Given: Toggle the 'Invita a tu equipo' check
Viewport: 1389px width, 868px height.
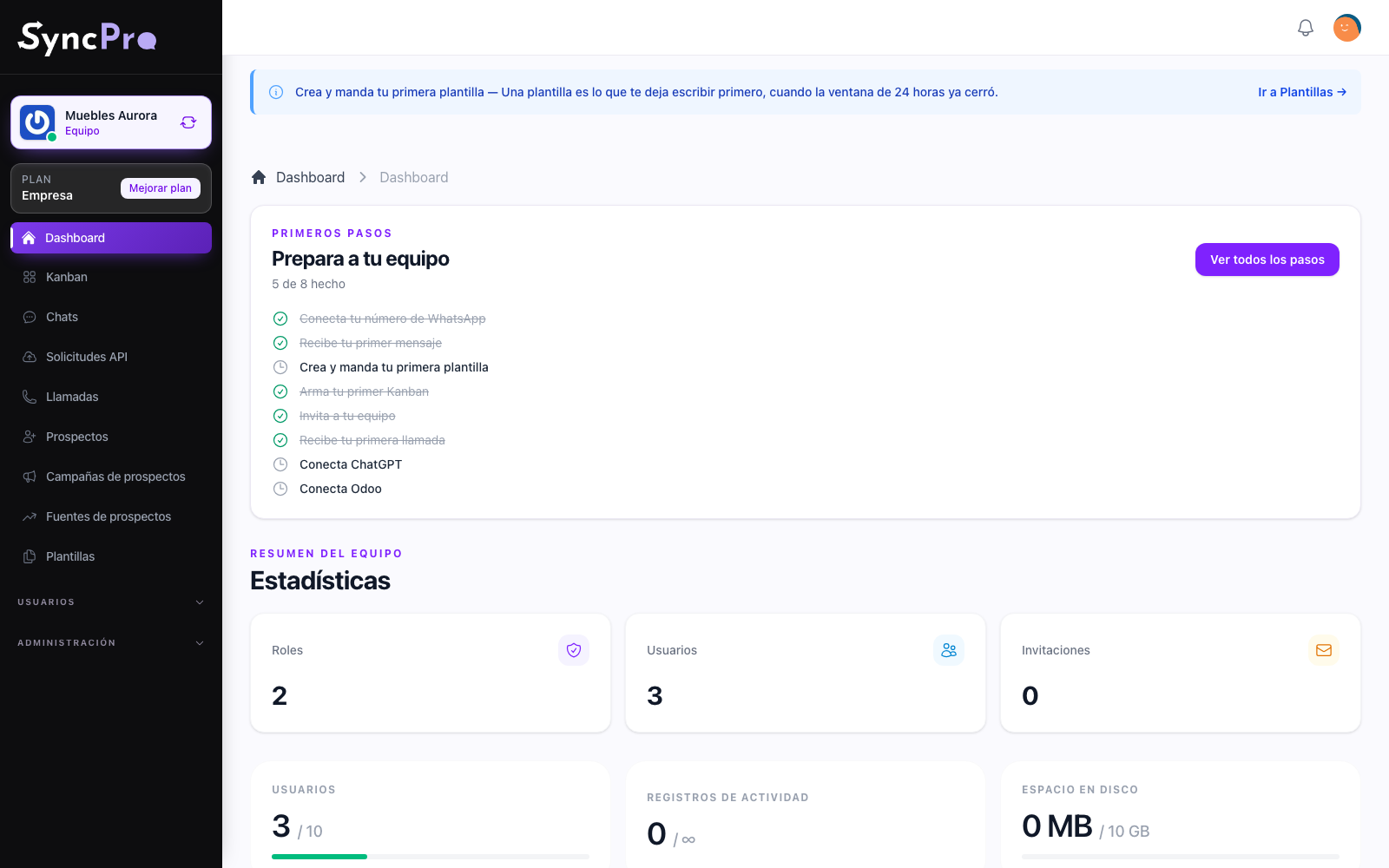Looking at the screenshot, I should (280, 416).
